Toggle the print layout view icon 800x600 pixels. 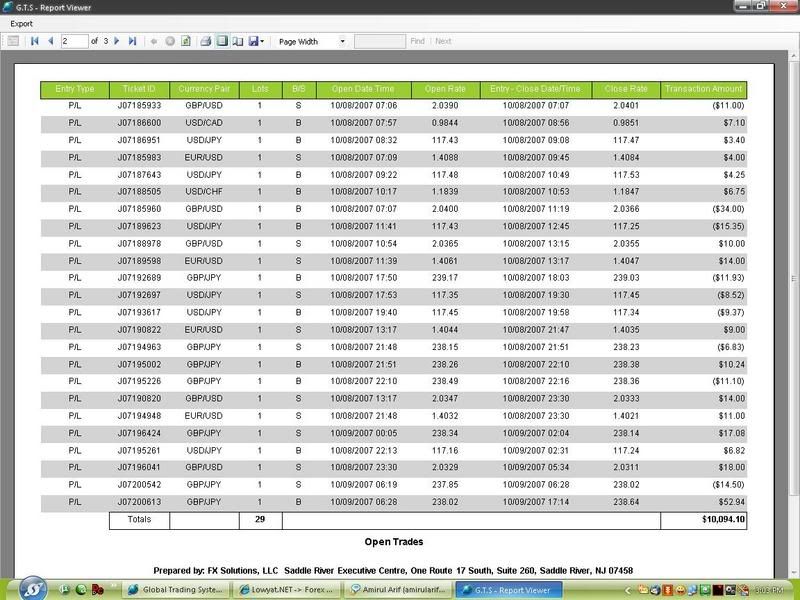click(223, 41)
